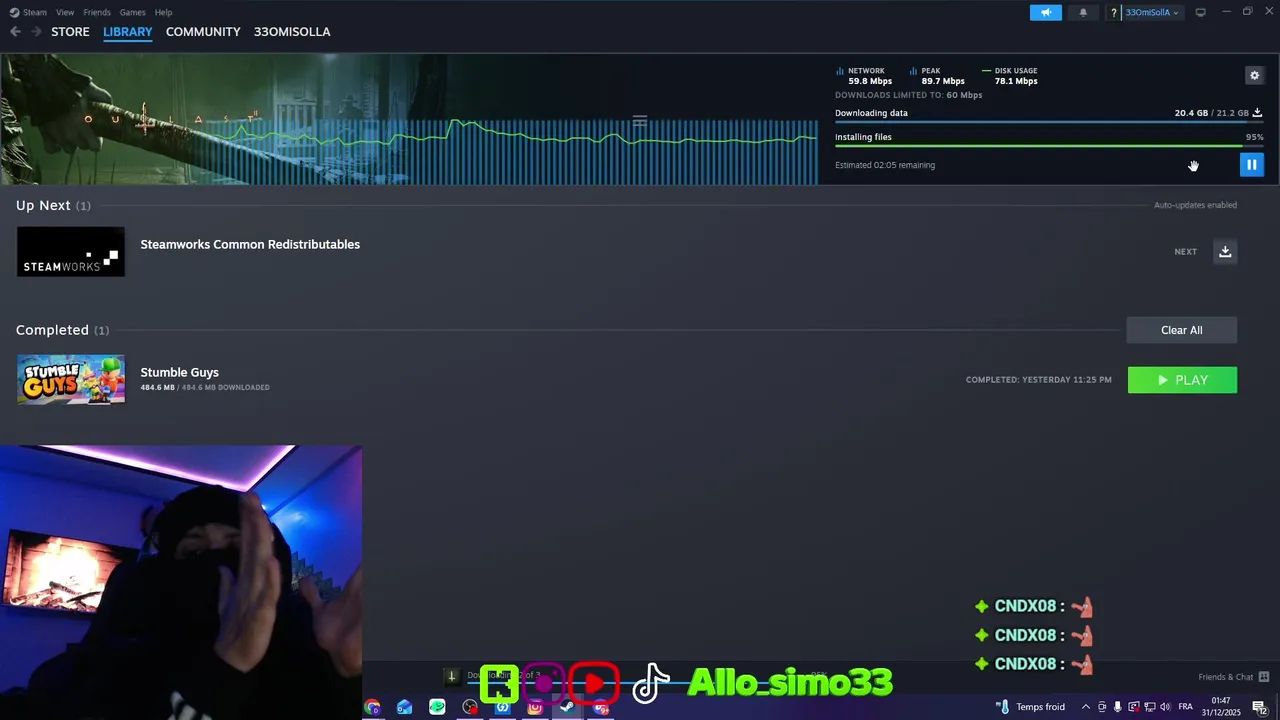This screenshot has width=1280, height=720.
Task: Expand the 33OmiSollA account dropdown
Action: tap(1152, 13)
